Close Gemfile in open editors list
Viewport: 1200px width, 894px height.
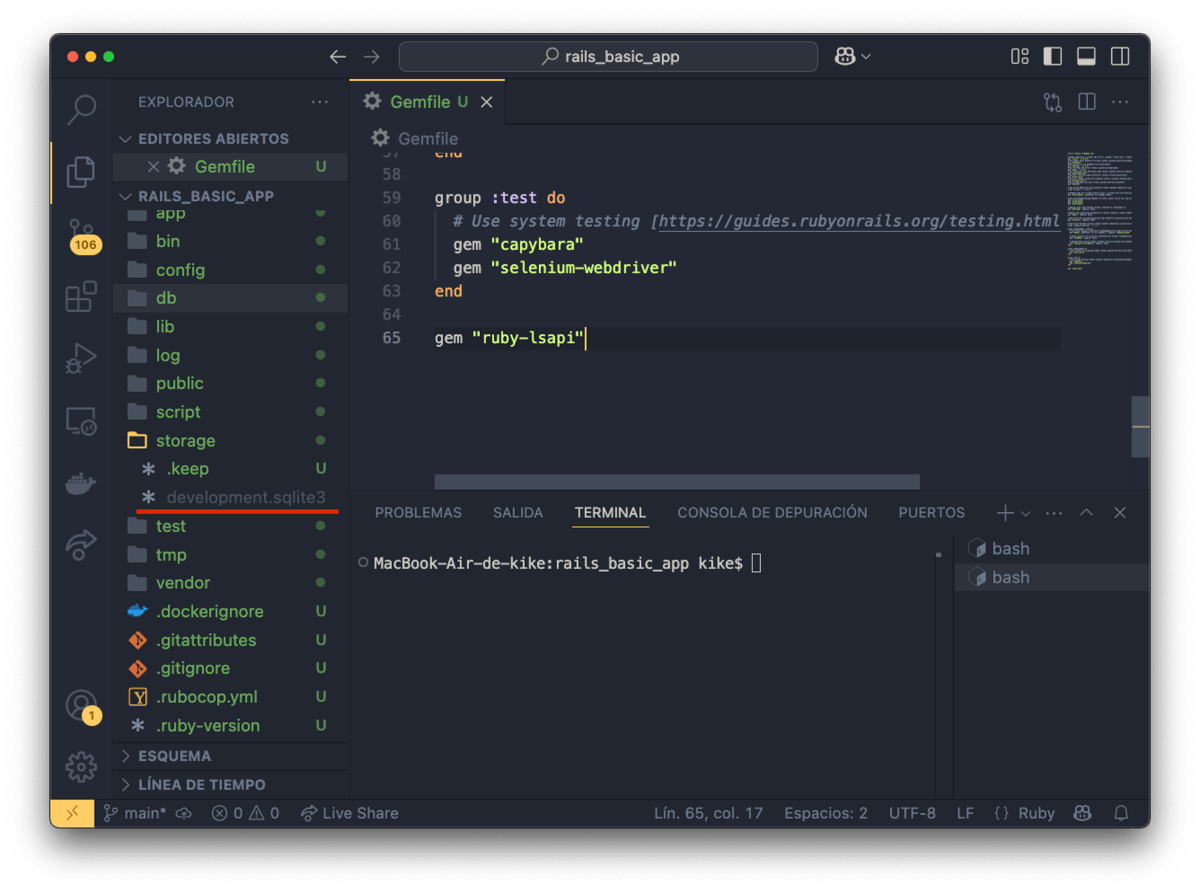(153, 167)
